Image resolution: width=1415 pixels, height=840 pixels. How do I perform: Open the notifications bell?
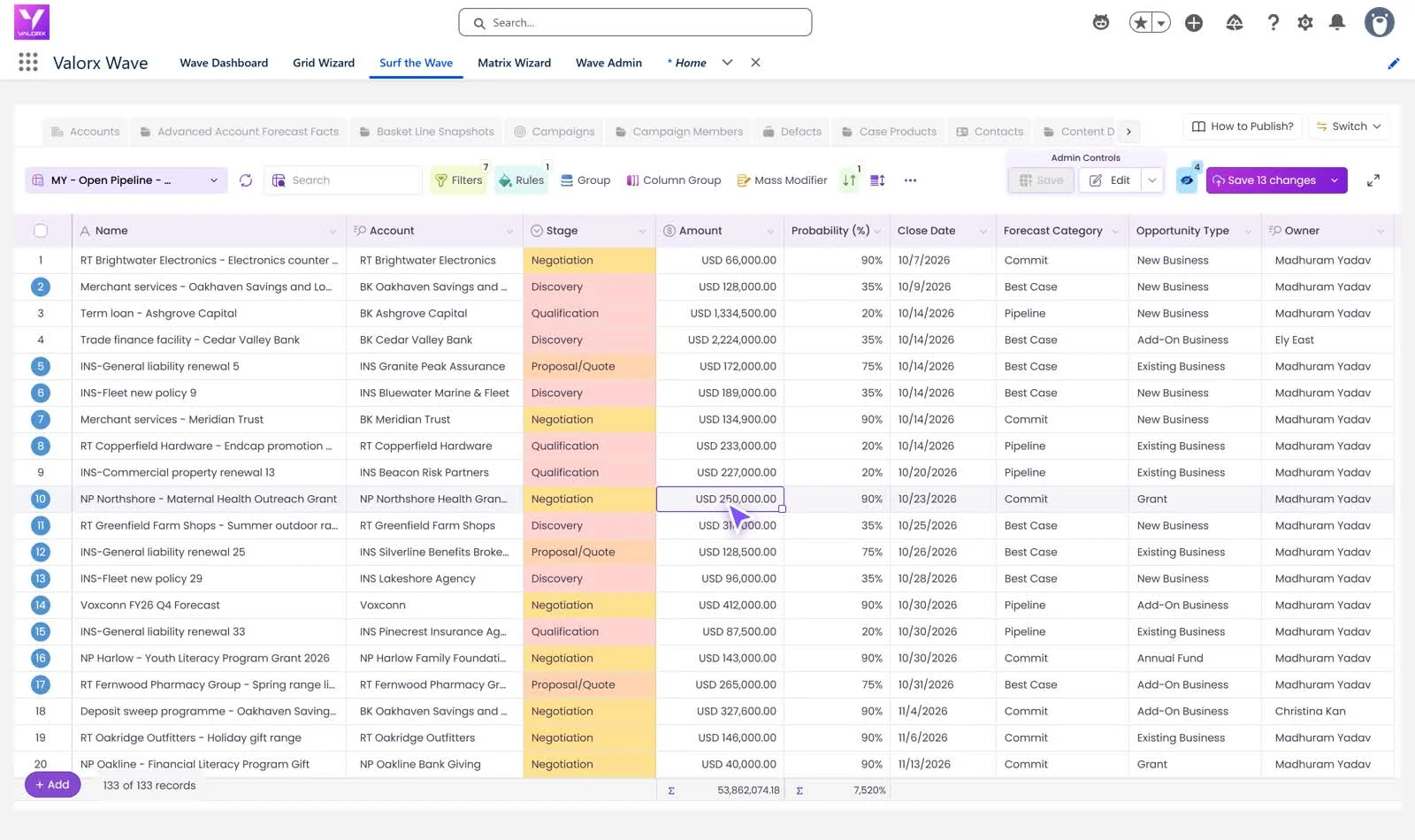(x=1337, y=23)
